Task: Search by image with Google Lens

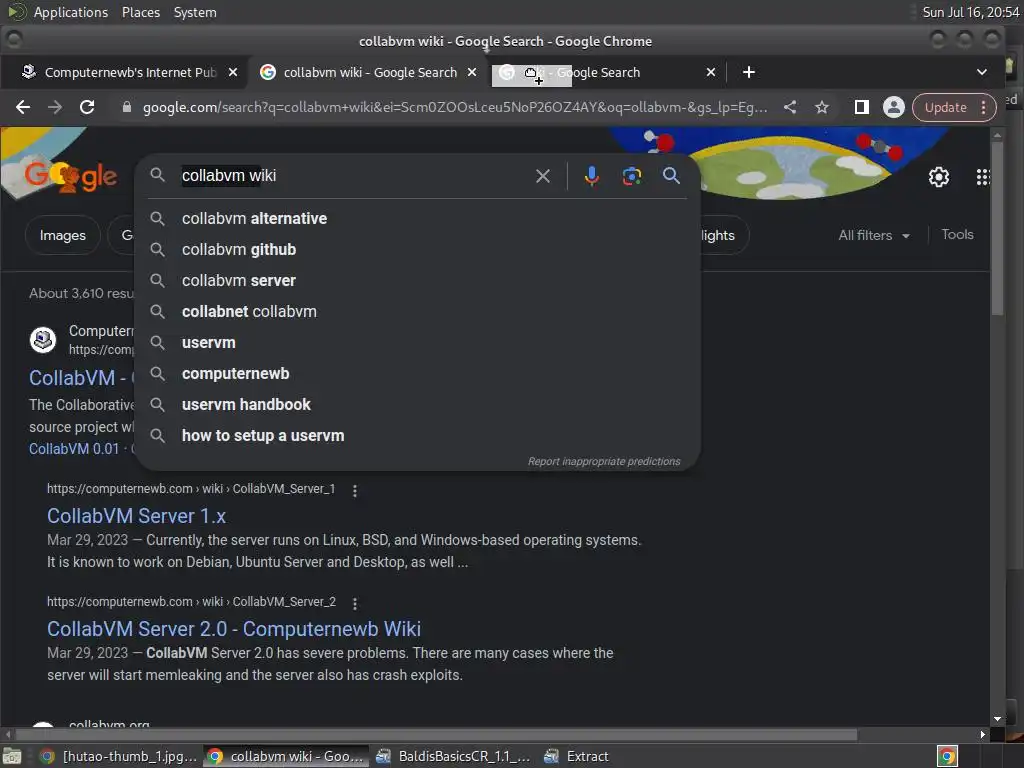Action: coord(632,176)
